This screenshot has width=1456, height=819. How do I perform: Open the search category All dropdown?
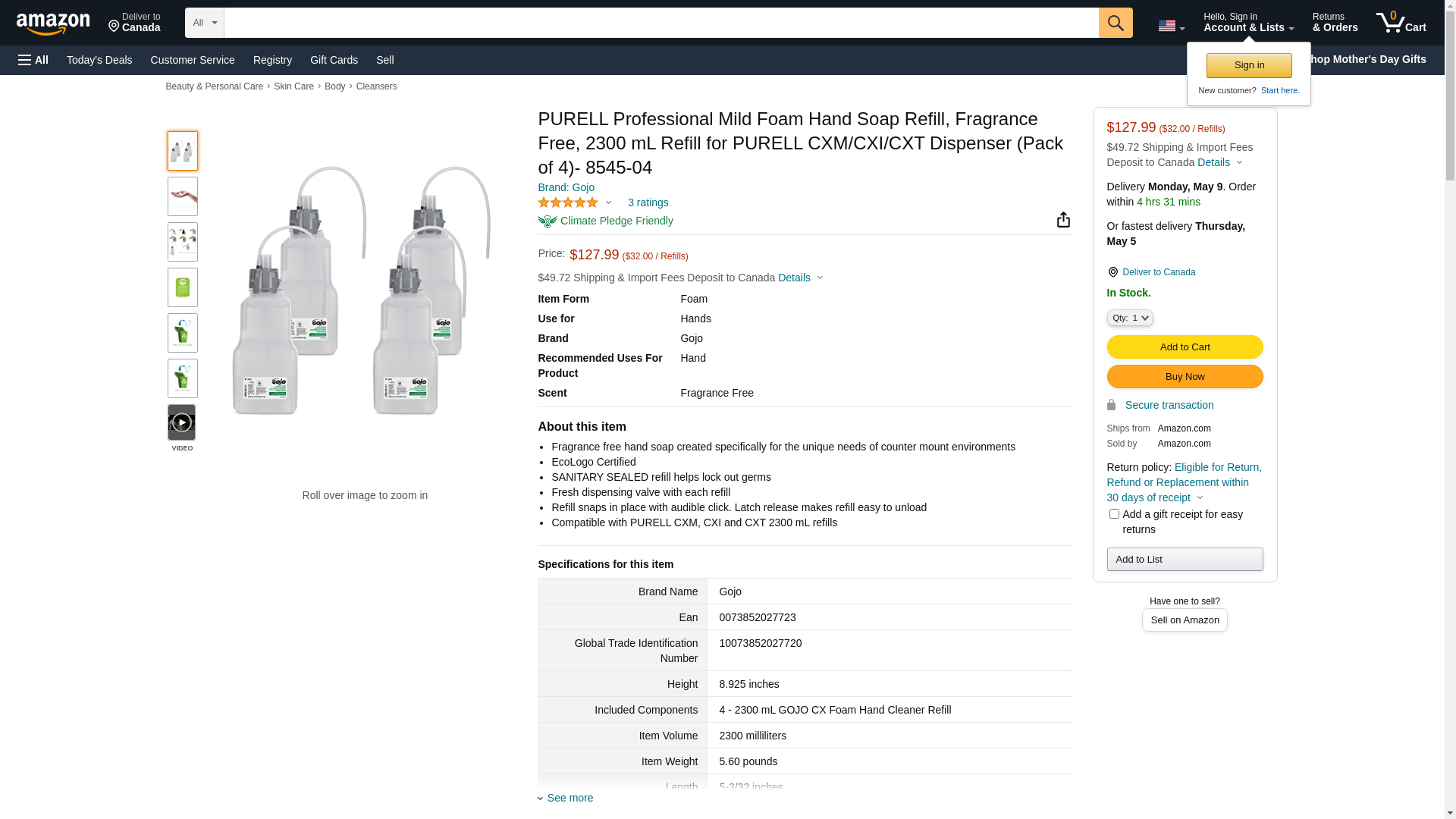coord(204,23)
